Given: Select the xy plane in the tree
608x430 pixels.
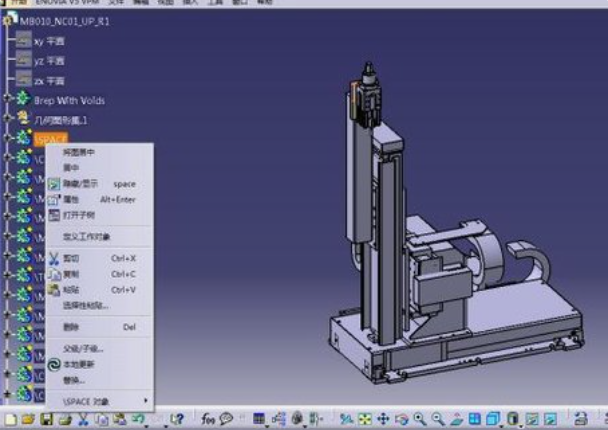Looking at the screenshot, I should (48, 42).
